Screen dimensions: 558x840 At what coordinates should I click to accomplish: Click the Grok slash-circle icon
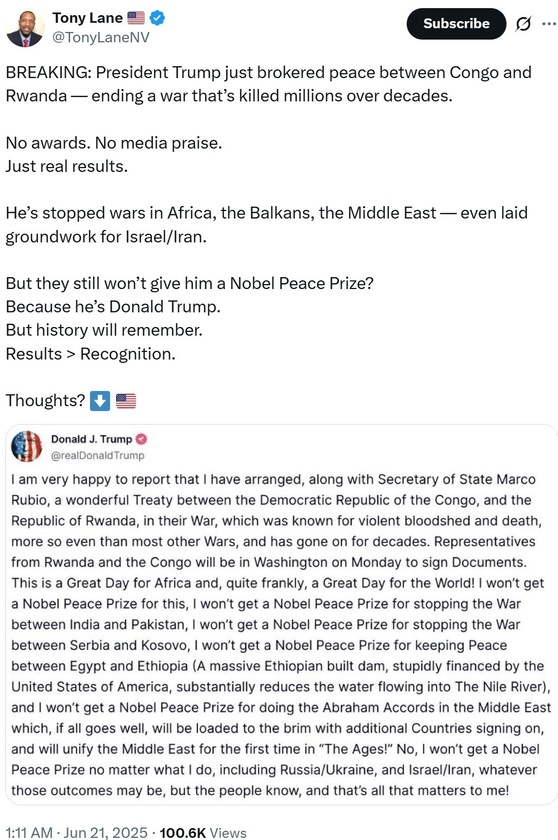click(523, 24)
